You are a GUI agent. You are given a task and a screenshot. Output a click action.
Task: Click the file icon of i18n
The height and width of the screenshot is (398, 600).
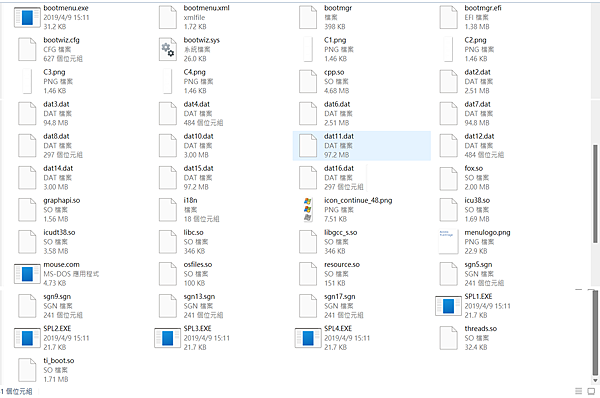(x=168, y=210)
